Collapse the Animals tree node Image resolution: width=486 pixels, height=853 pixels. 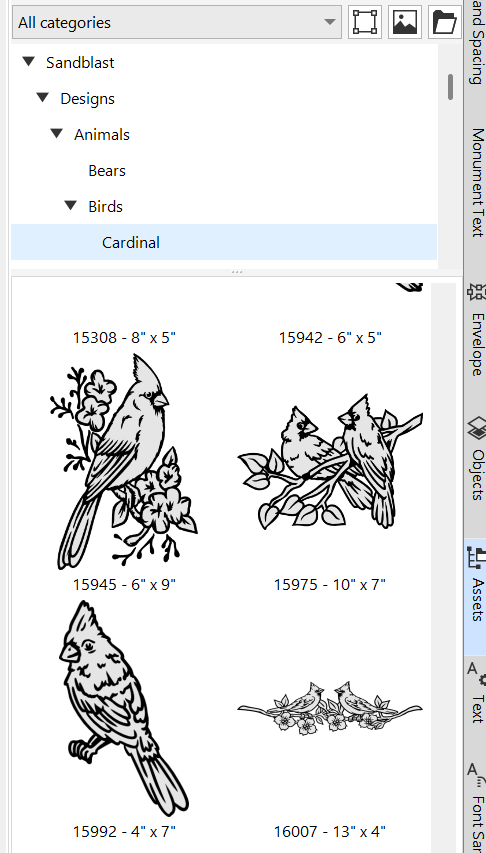click(57, 134)
